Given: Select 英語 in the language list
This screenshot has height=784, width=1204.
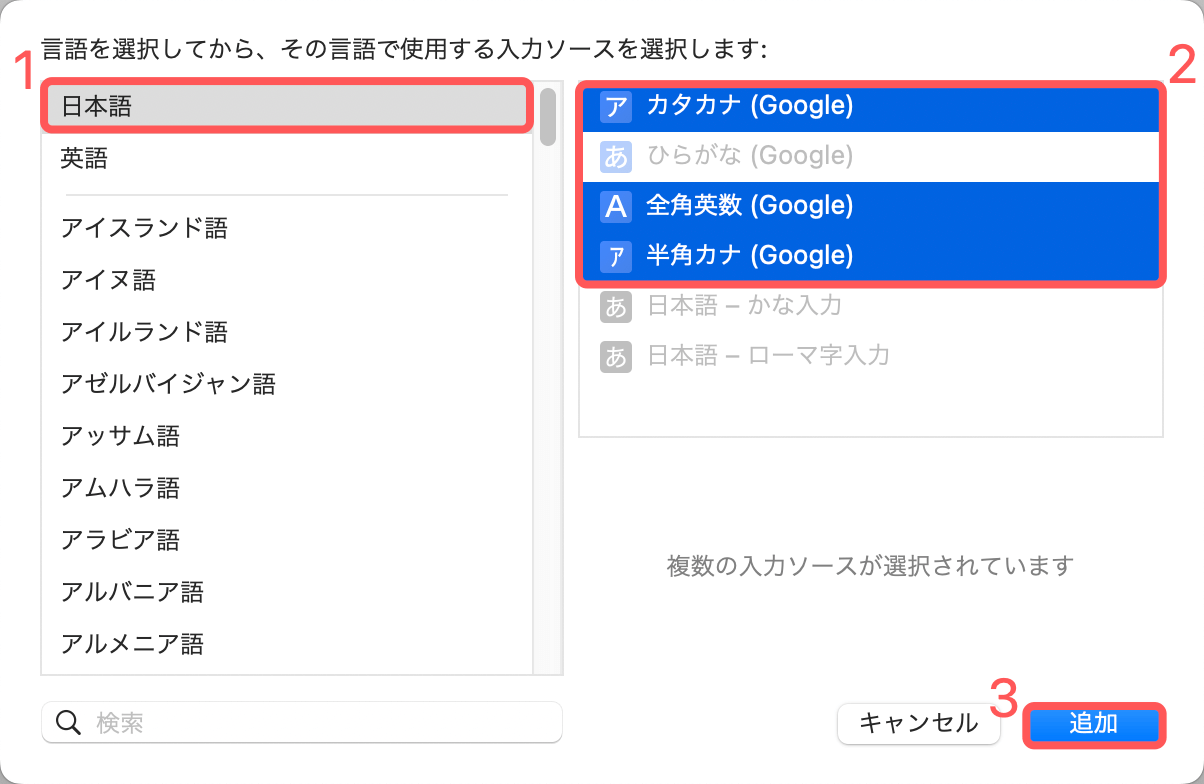Looking at the screenshot, I should click(x=287, y=158).
